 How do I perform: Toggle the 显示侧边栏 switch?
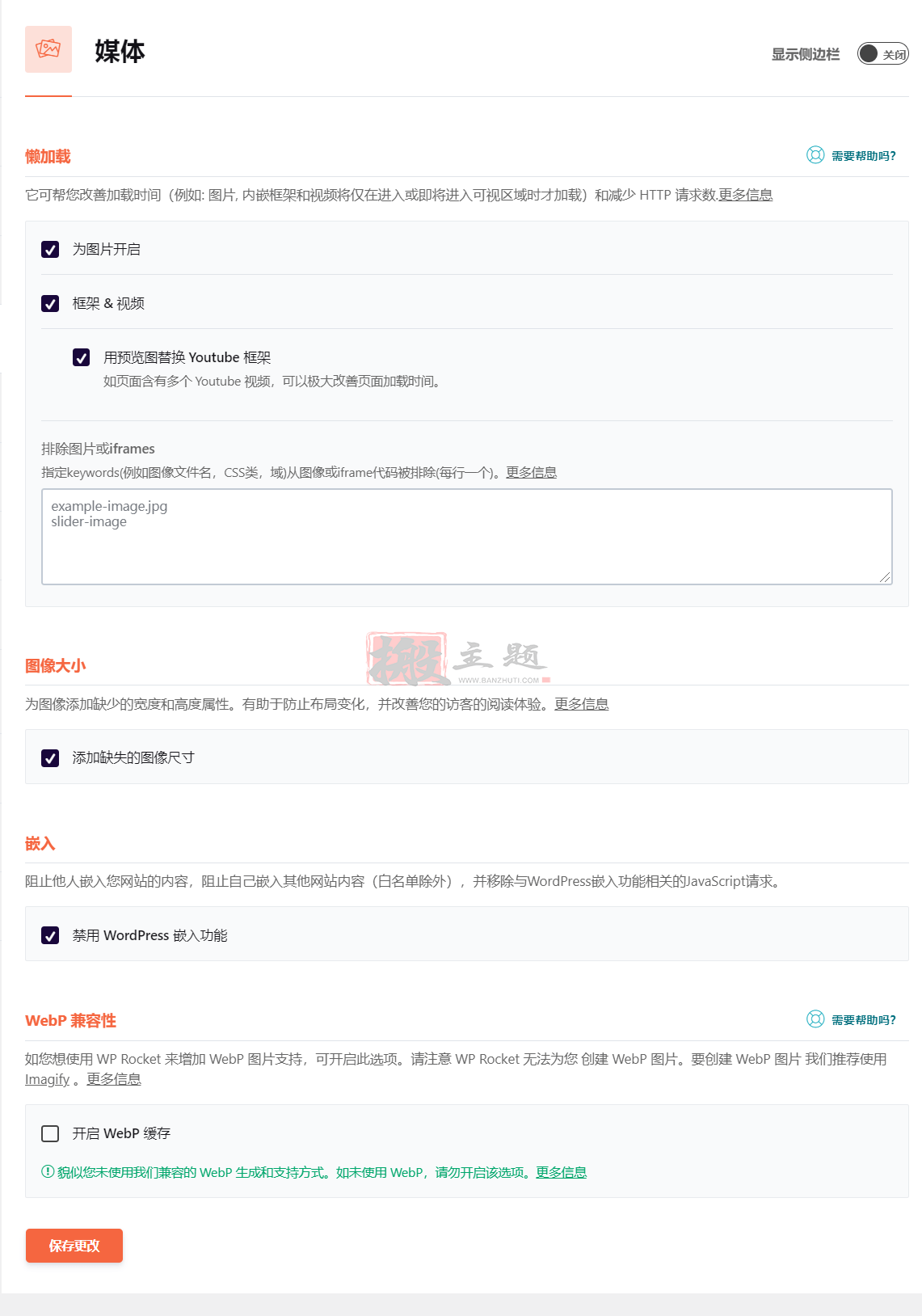pos(882,54)
